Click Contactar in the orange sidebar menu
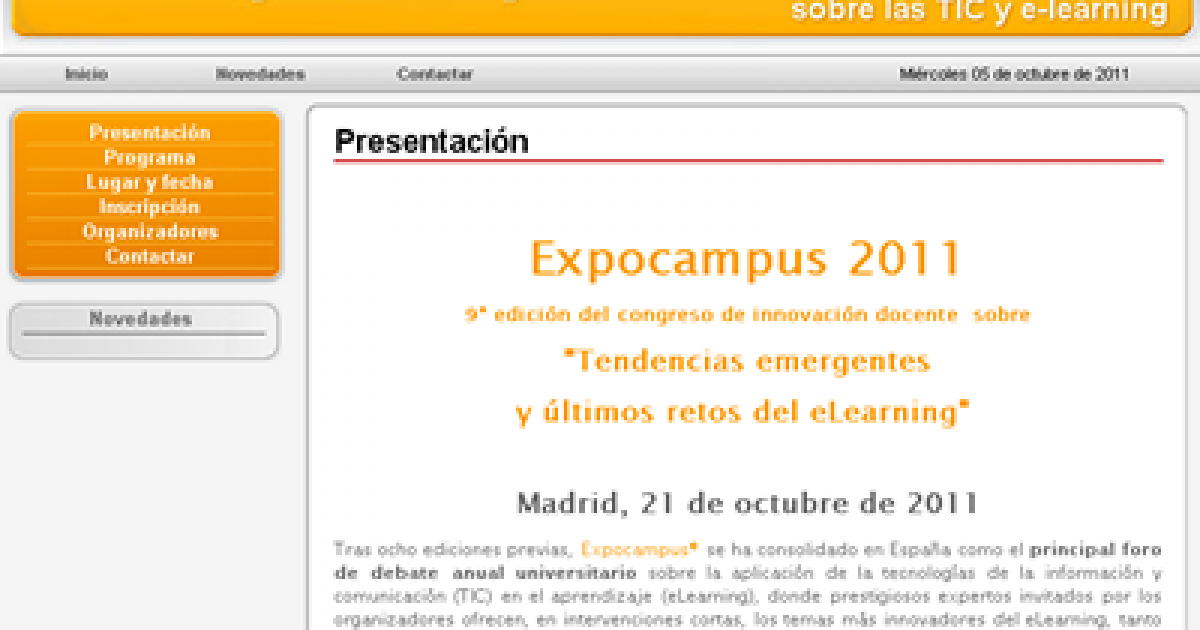Viewport: 1200px width, 630px height. (x=149, y=256)
